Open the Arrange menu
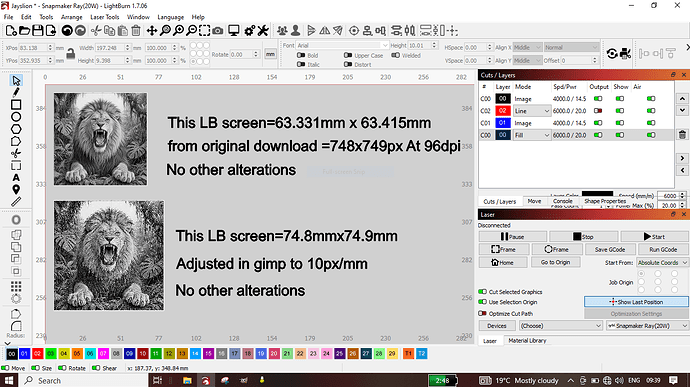690x387 pixels. (72, 17)
